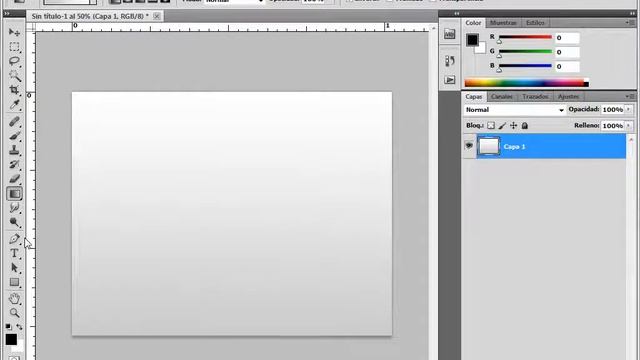Select the Rectangular Marquee tool
Viewport: 640px width, 360px height.
[14, 47]
